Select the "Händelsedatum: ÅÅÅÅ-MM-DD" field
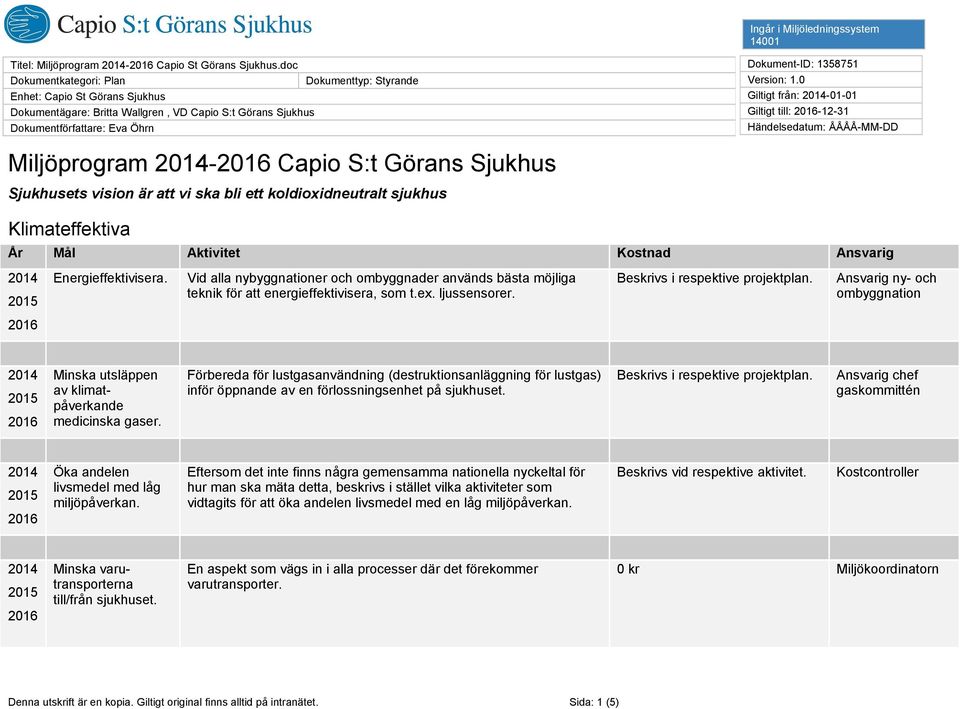 pyautogui.click(x=831, y=127)
